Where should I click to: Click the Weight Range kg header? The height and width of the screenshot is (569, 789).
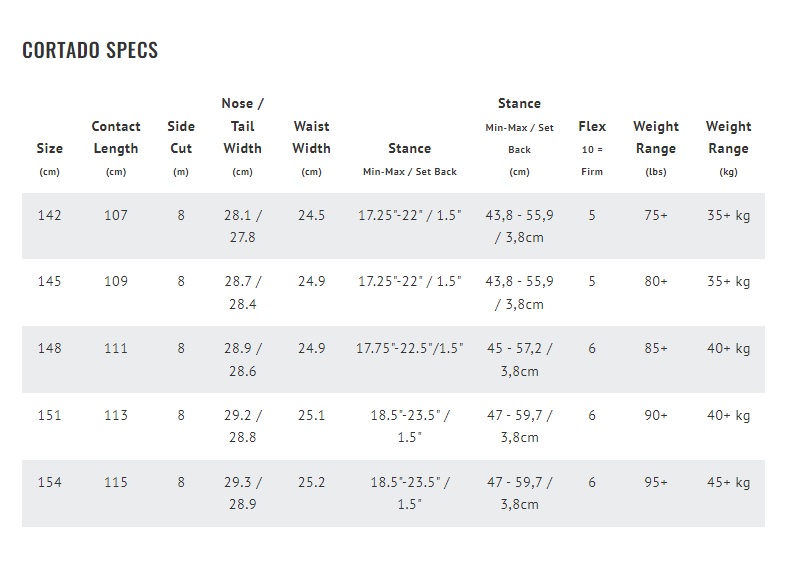tap(728, 148)
